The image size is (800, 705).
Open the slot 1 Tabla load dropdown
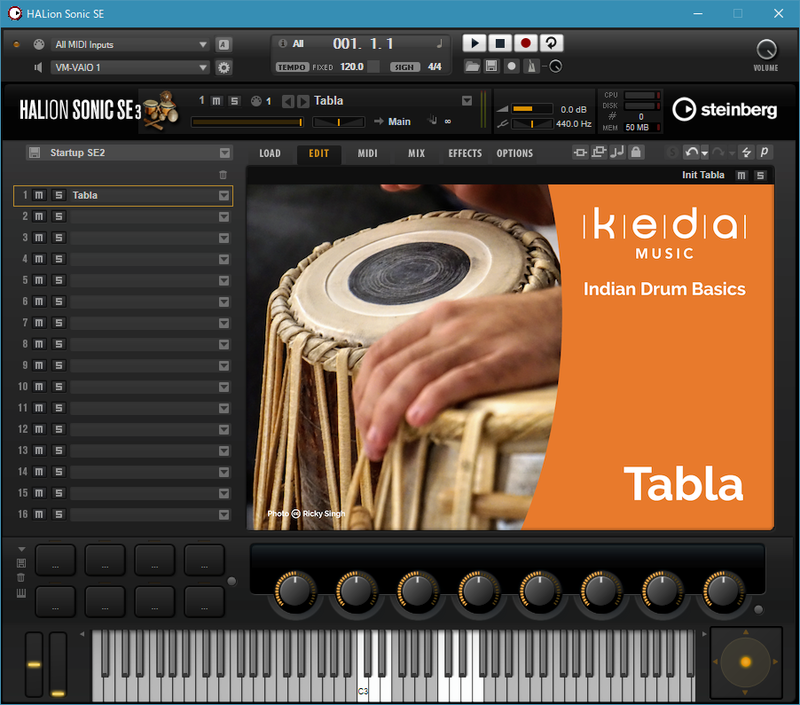(224, 196)
